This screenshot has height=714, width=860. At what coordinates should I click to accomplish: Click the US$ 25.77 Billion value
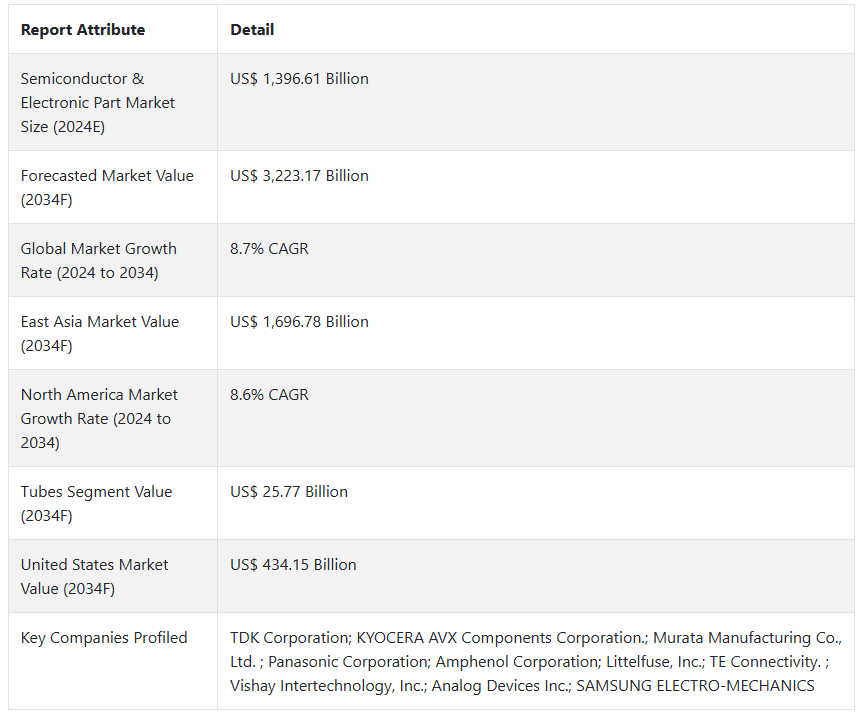(289, 492)
